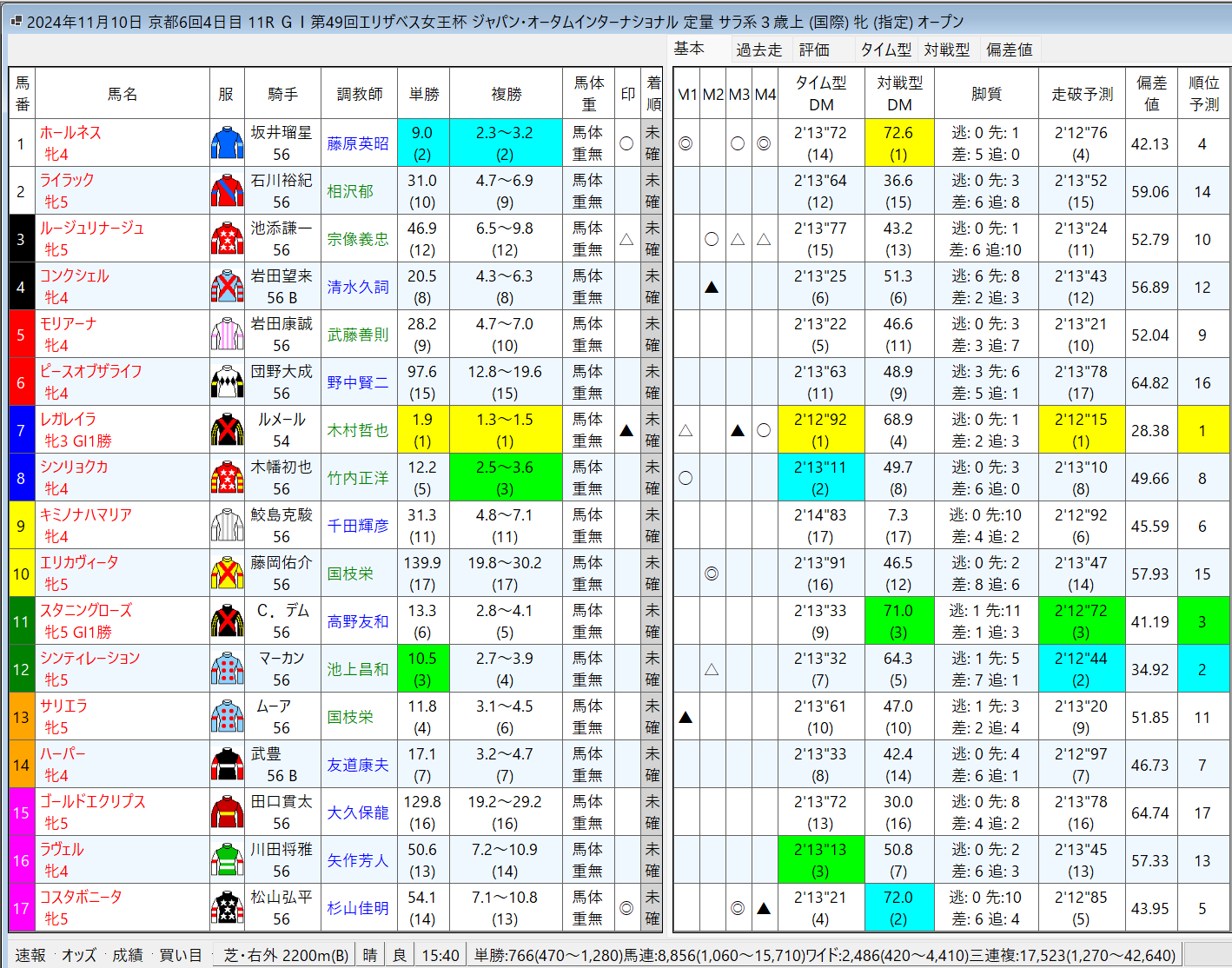Click the starred silk icon for コスタボニータ

(x=227, y=908)
